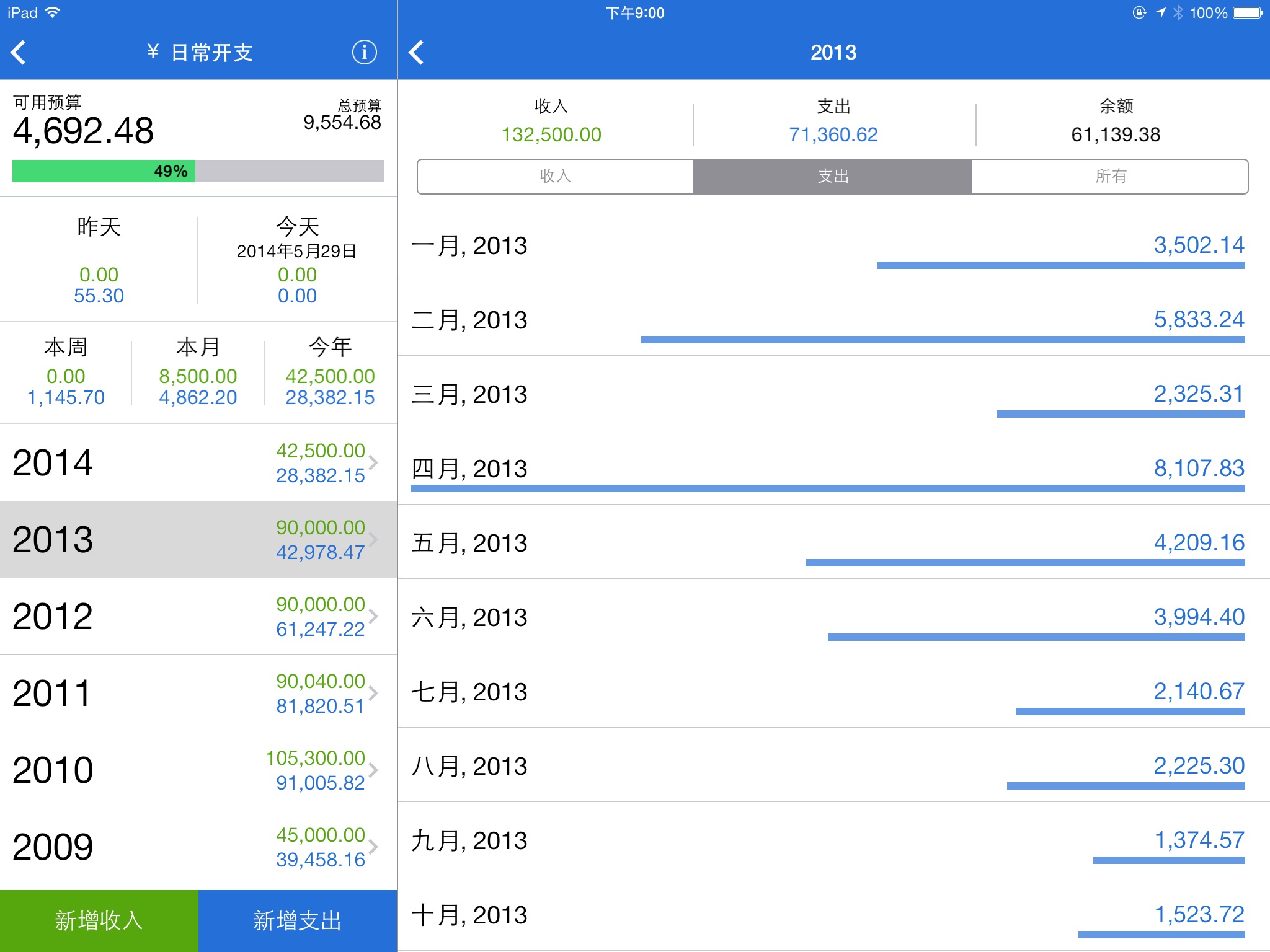The image size is (1270, 952).
Task: Tap the Bluetooth status icon
Action: tap(1178, 12)
